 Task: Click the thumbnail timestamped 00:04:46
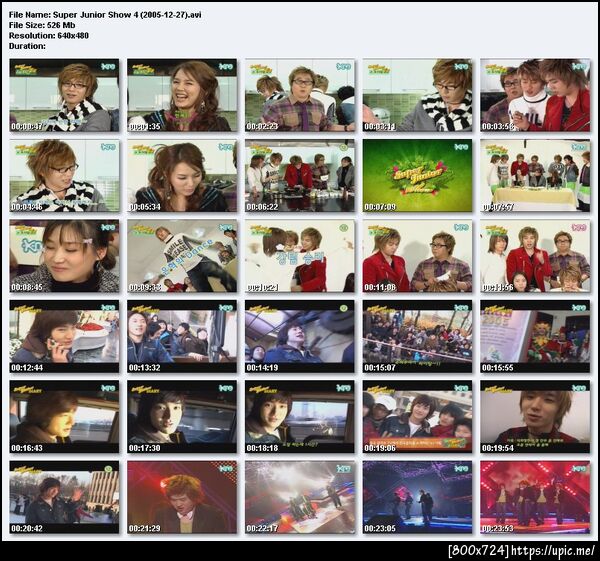[64, 176]
